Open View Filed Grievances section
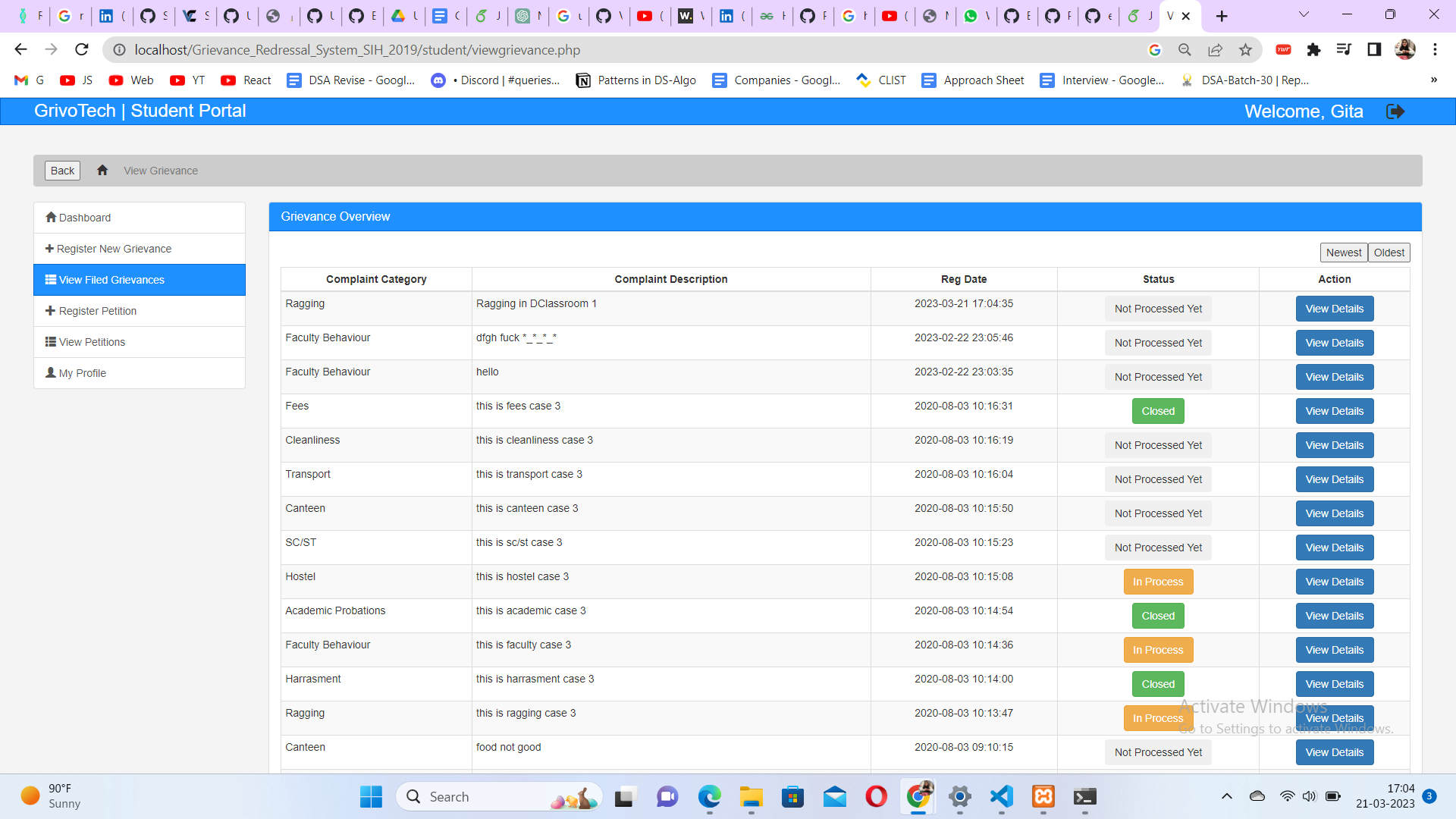 click(111, 279)
